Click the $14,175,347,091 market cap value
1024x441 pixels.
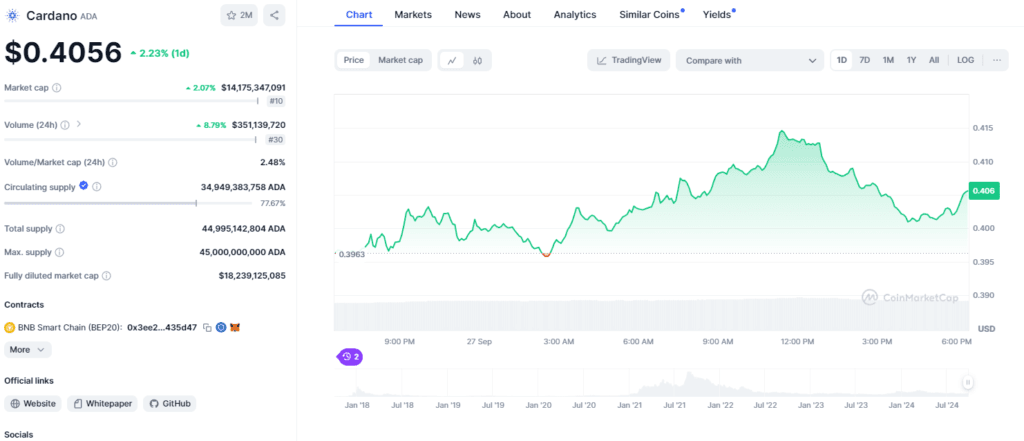pyautogui.click(x=253, y=87)
